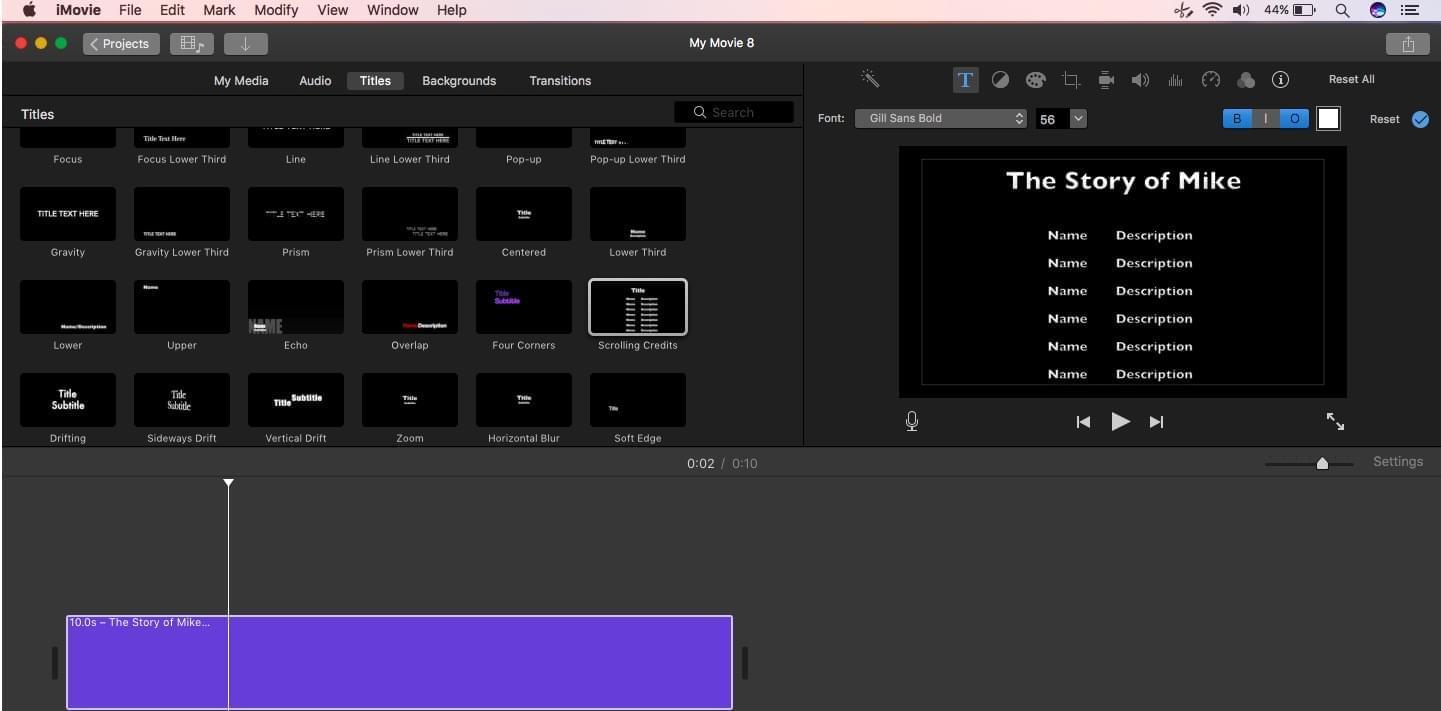The height and width of the screenshot is (711, 1441).
Task: Enable italic text formatting
Action: 1265,118
